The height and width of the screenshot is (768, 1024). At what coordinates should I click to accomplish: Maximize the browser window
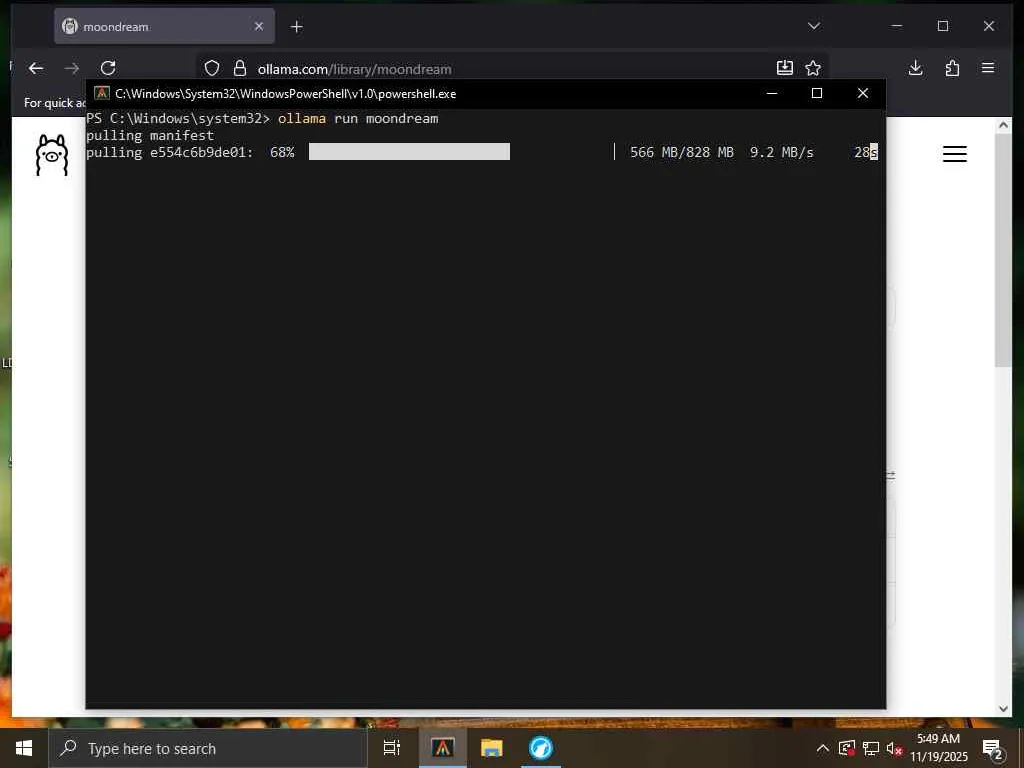coord(943,26)
